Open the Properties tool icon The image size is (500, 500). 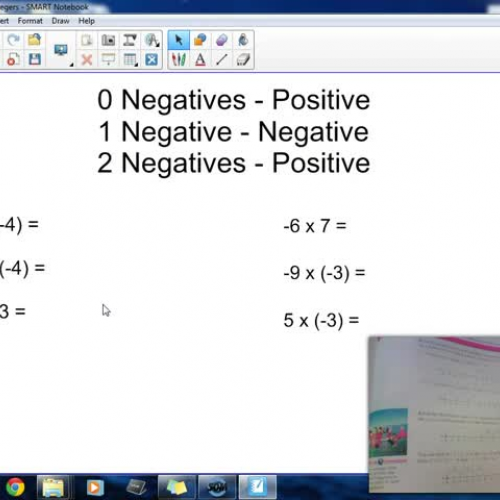point(243,60)
